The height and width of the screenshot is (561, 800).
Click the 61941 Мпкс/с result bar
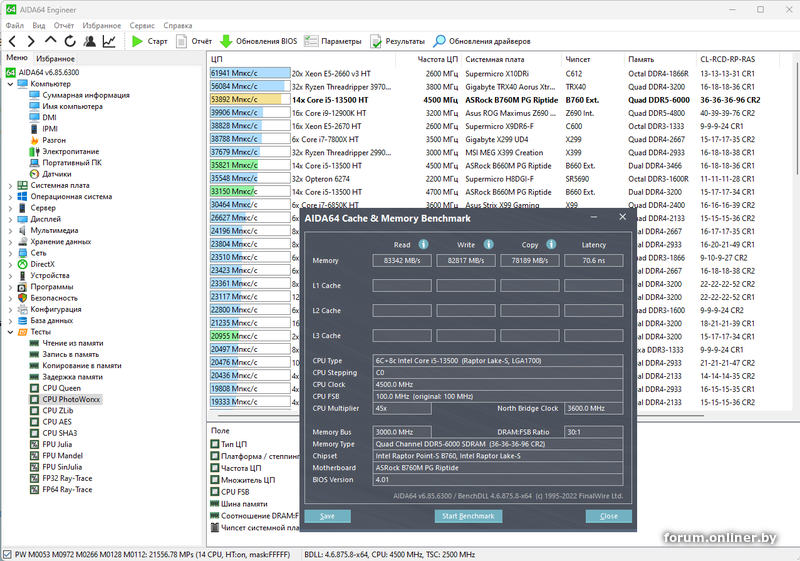[x=250, y=73]
